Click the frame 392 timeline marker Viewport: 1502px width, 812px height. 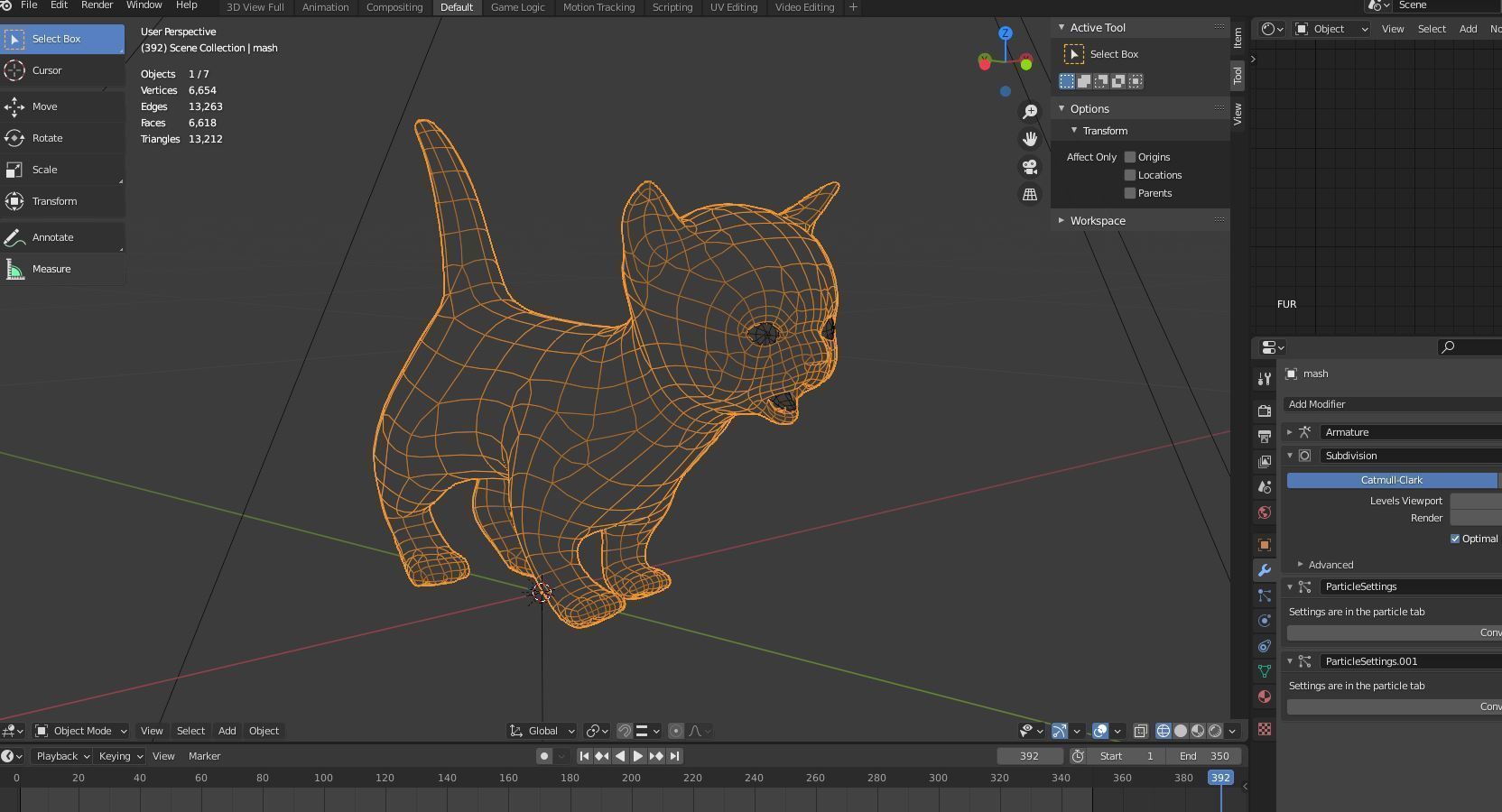point(1220,778)
